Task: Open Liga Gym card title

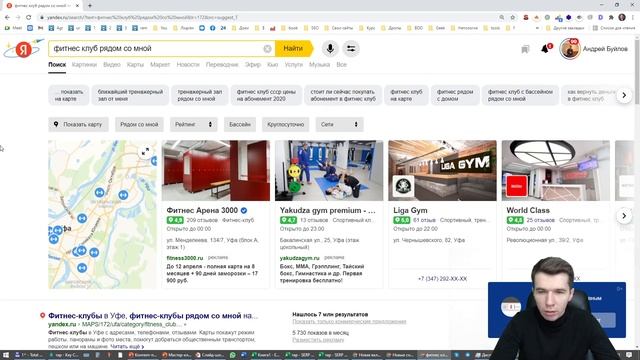Action: [x=410, y=211]
